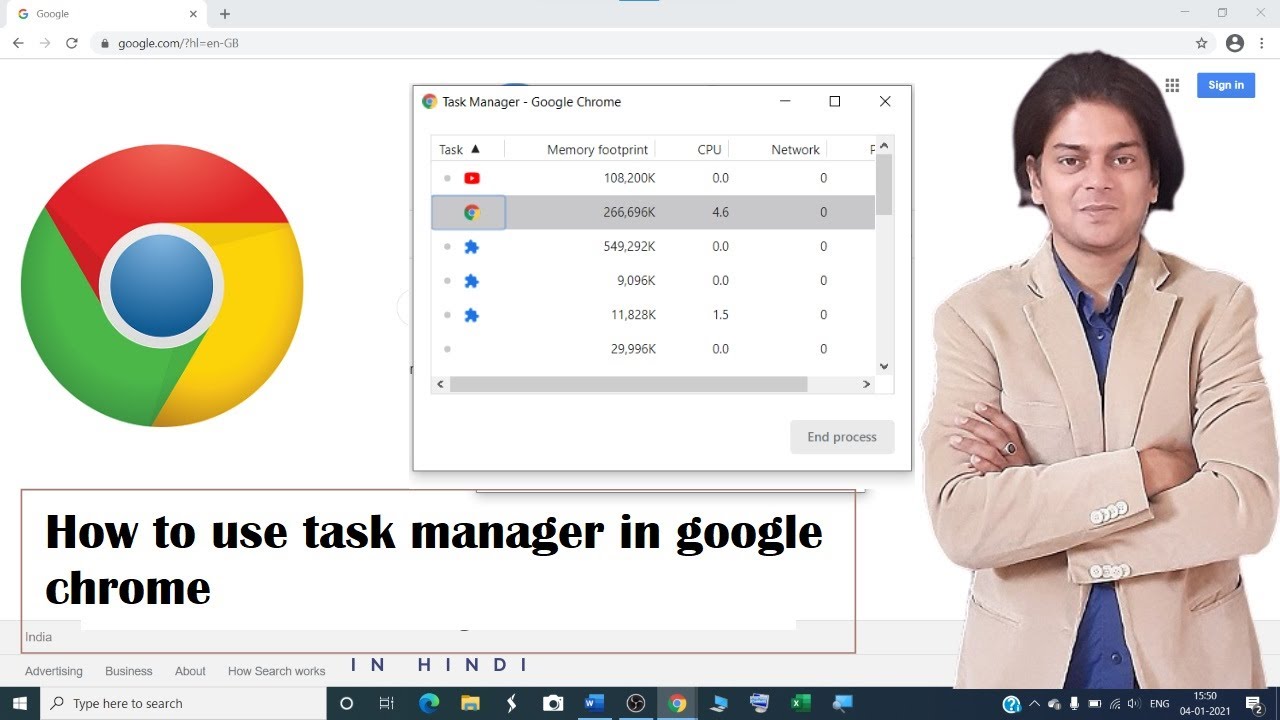The width and height of the screenshot is (1280, 720).
Task: Click the 1.5 CPU value
Action: point(720,315)
